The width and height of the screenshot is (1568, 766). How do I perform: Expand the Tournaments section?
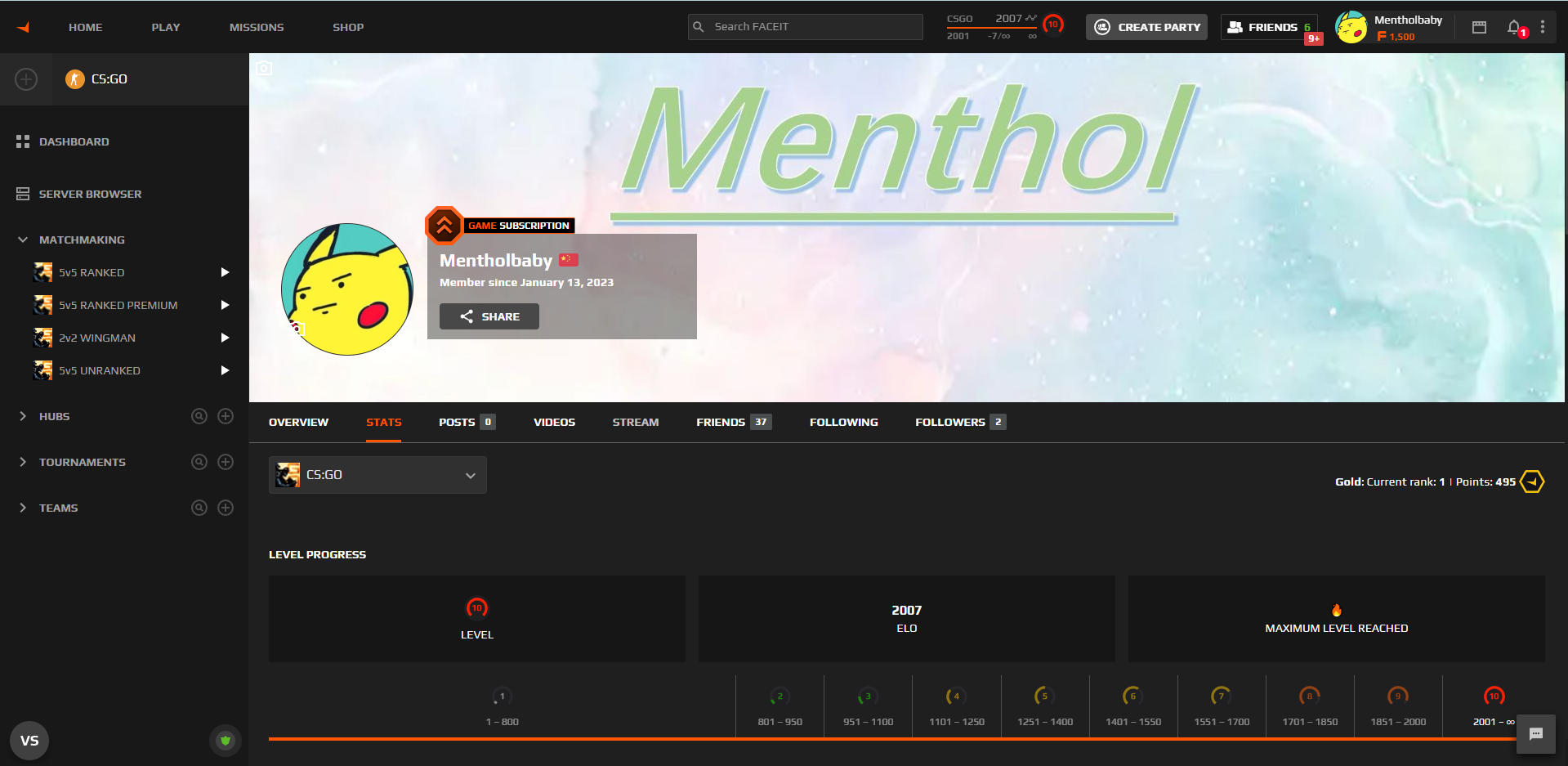[x=23, y=462]
